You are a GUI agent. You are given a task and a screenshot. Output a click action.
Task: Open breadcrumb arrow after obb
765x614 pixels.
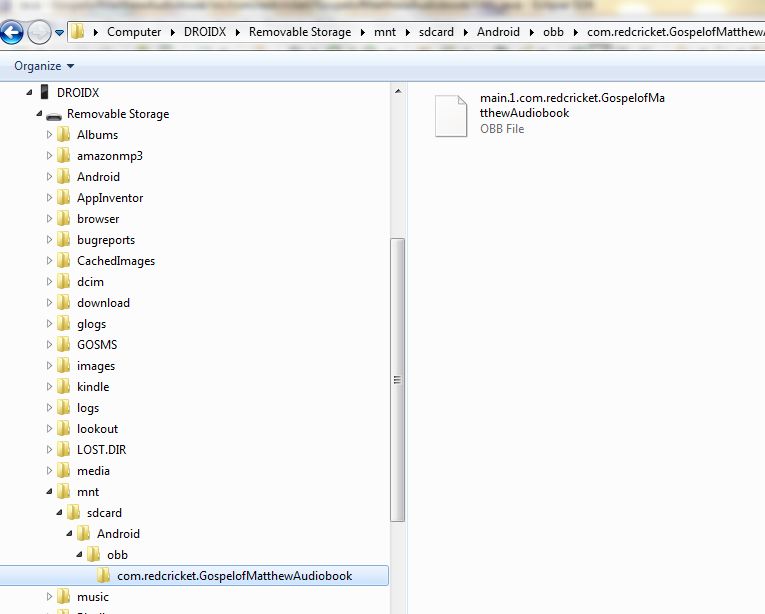pos(576,33)
